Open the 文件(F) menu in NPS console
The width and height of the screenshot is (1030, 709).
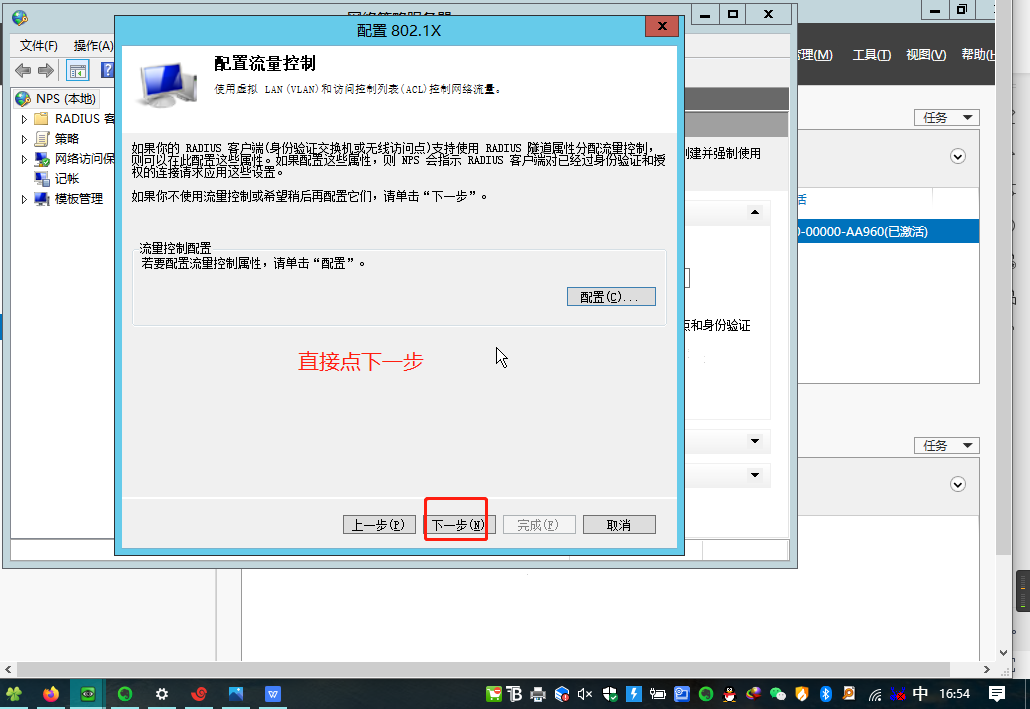[x=39, y=45]
